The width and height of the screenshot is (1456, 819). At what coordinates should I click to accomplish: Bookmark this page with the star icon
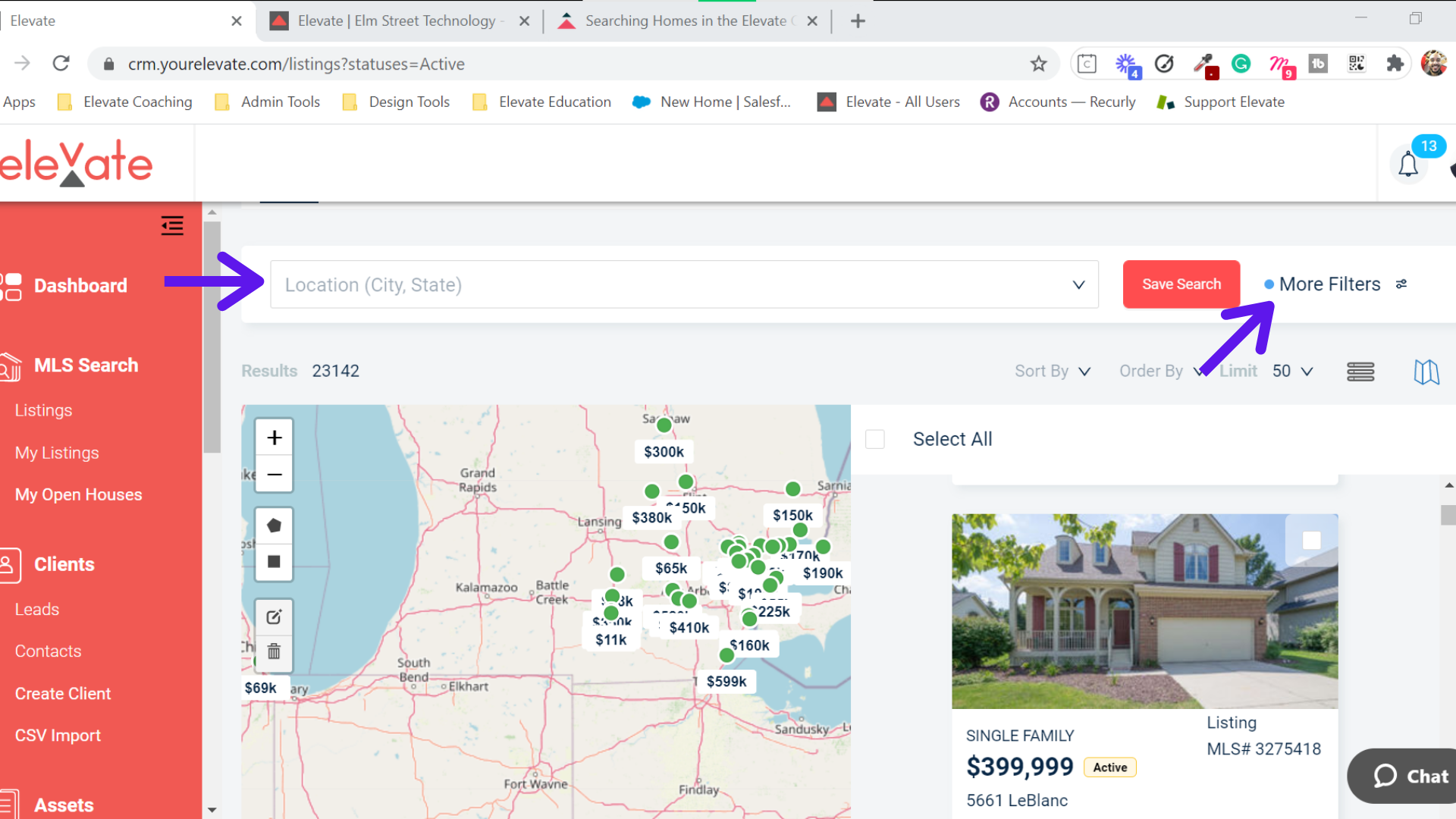(x=1039, y=64)
